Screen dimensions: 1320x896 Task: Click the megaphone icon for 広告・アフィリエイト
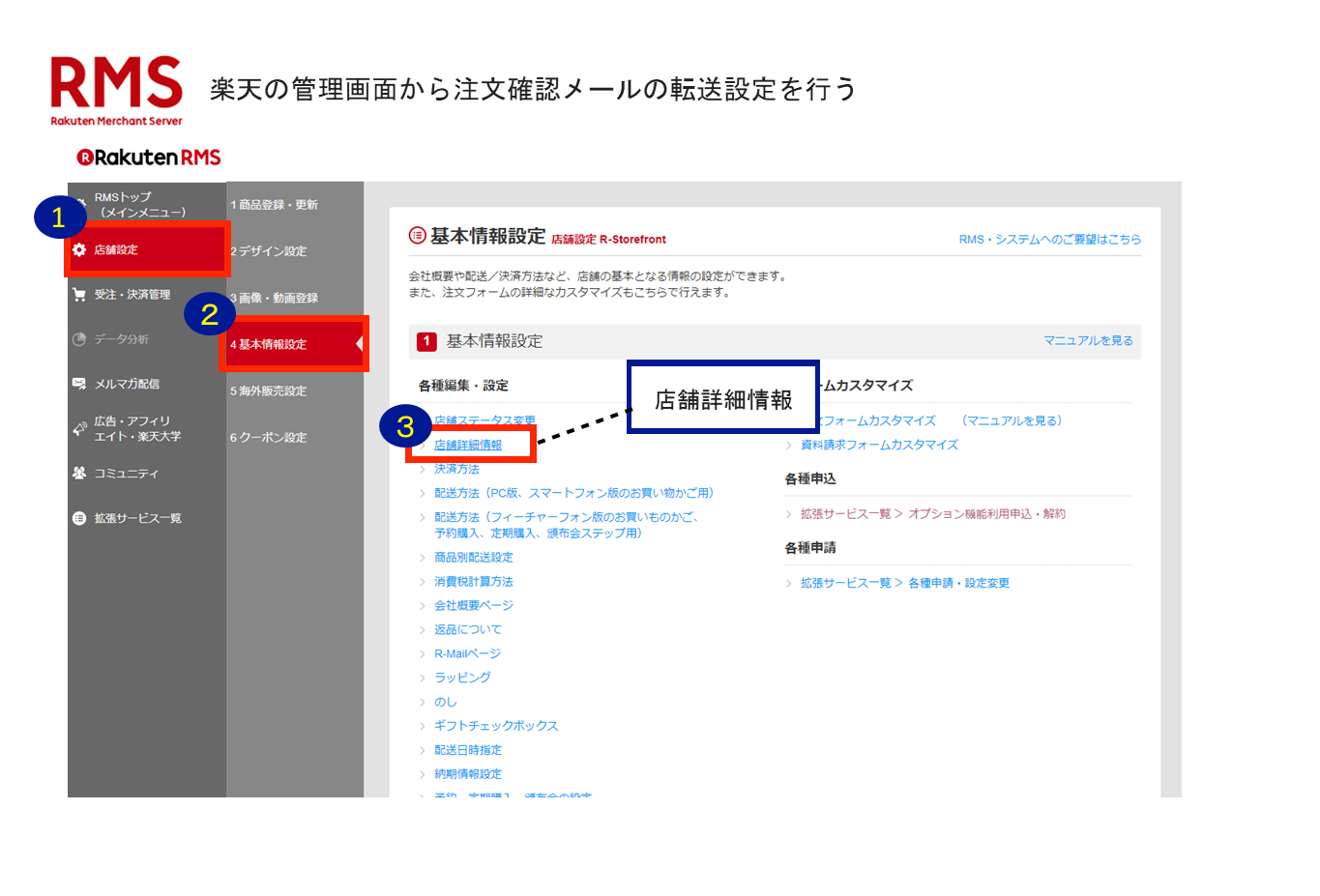click(x=79, y=429)
